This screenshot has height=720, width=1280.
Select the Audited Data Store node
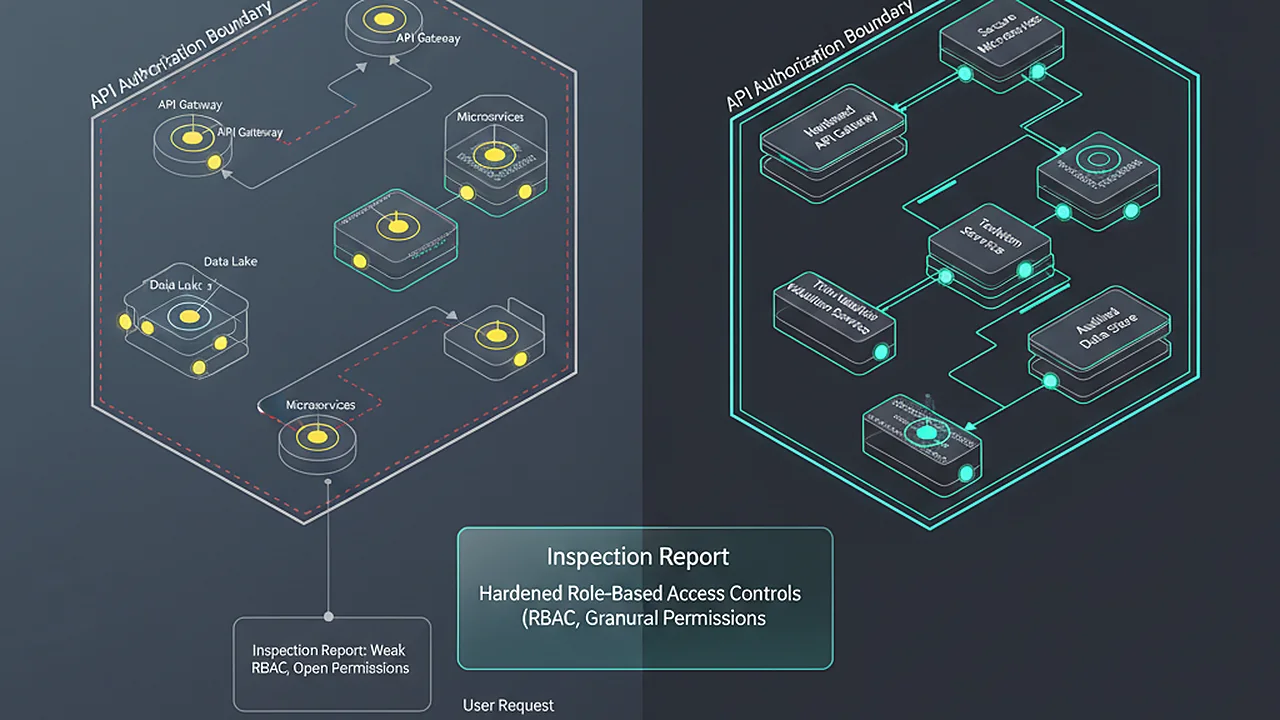(1099, 346)
